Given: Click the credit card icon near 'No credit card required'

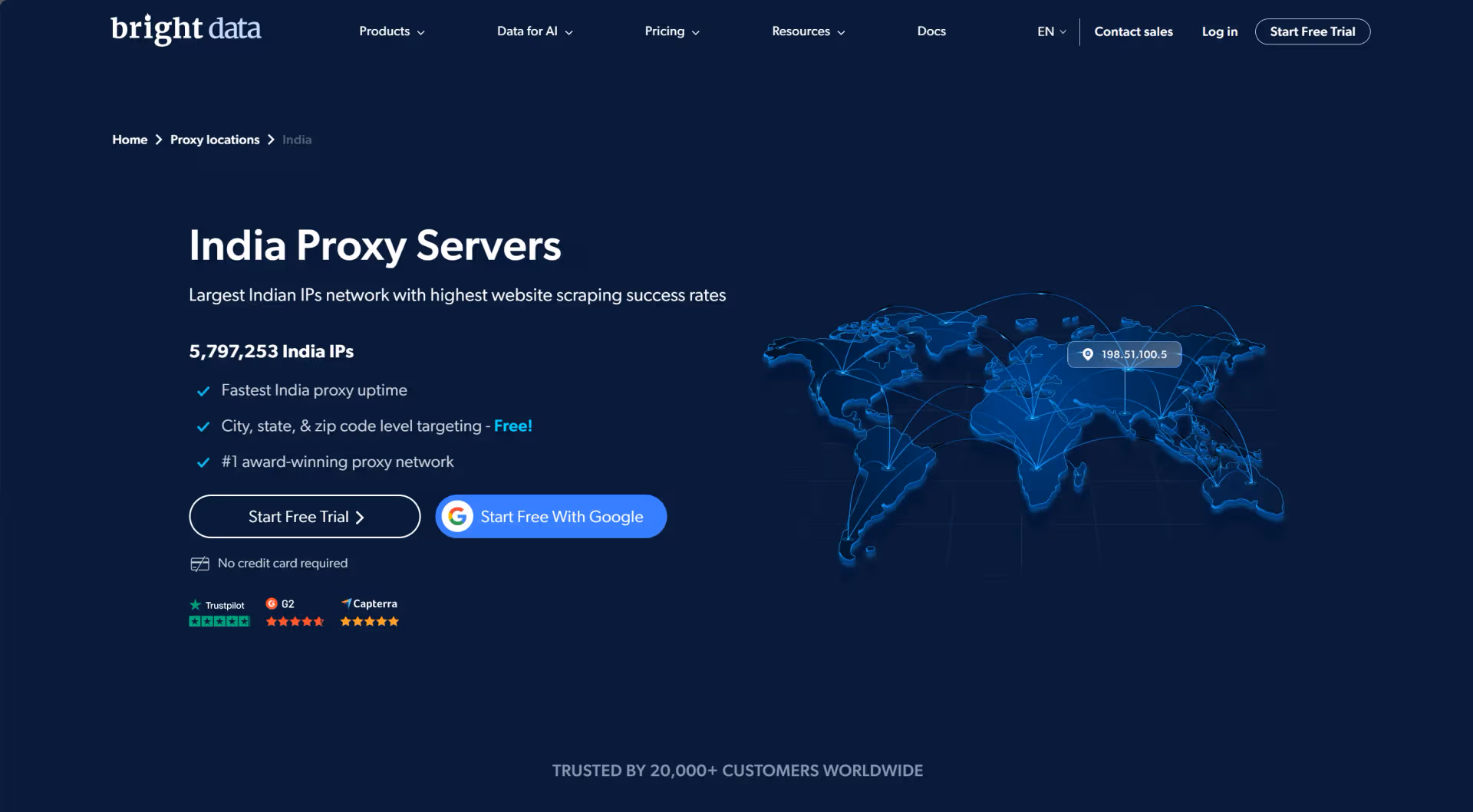Looking at the screenshot, I should [199, 563].
